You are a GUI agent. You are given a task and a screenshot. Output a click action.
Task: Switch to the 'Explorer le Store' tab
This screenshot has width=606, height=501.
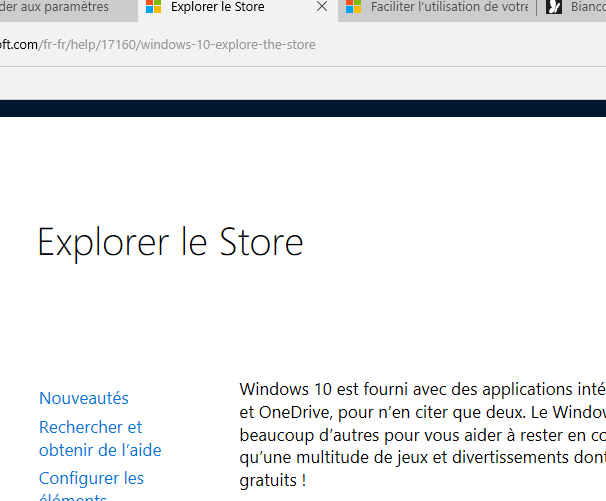coord(238,9)
